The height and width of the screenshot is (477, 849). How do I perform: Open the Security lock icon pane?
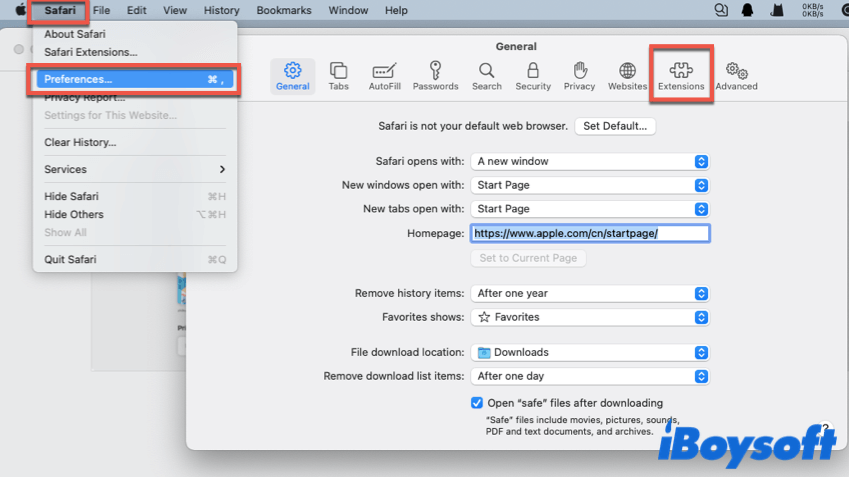[x=533, y=76]
